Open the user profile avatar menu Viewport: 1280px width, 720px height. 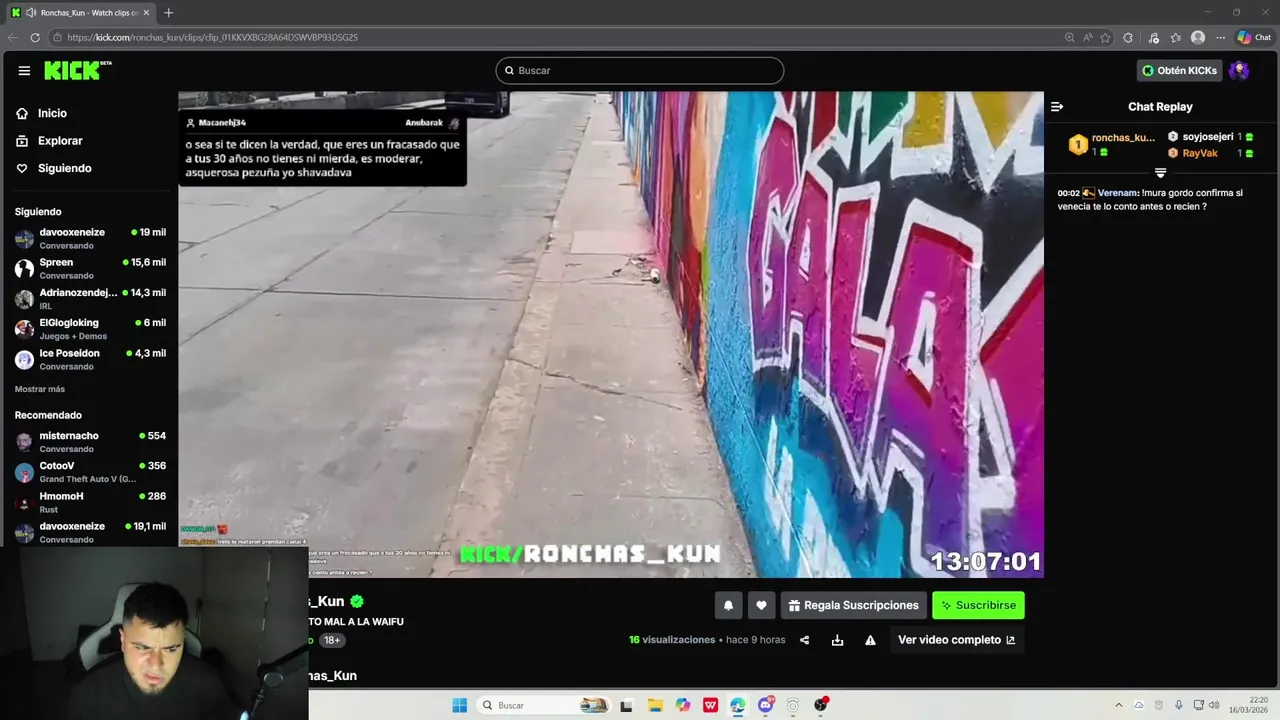coord(1239,70)
